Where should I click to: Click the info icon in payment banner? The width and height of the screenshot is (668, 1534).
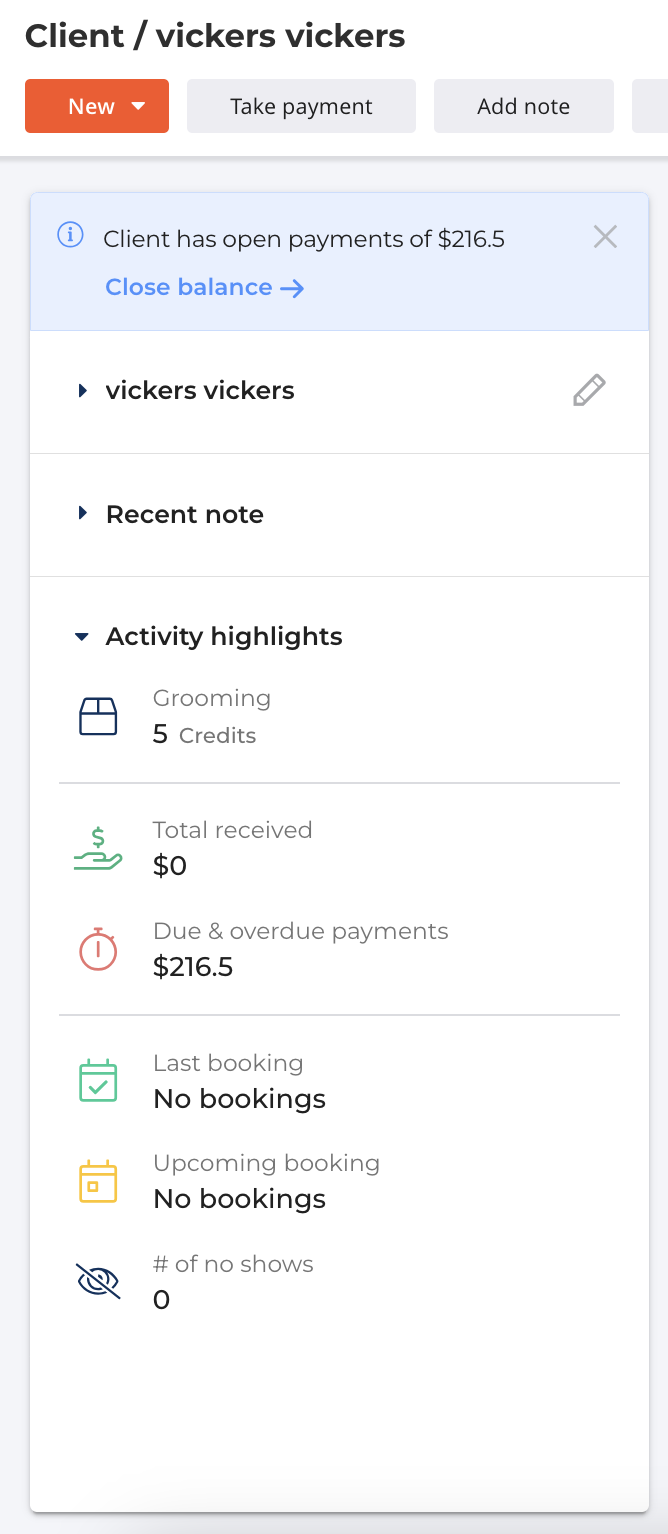pos(70,236)
